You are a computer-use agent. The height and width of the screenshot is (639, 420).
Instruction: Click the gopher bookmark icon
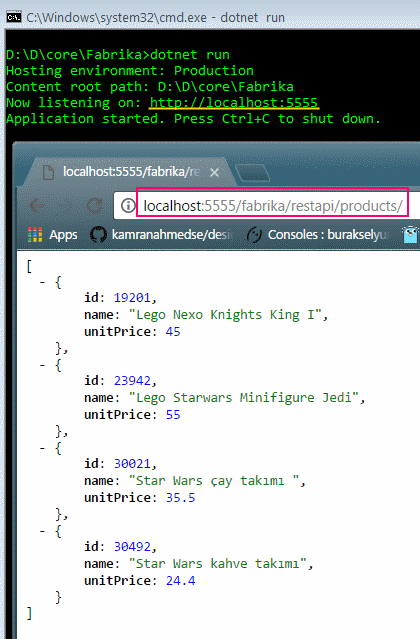[x=410, y=235]
